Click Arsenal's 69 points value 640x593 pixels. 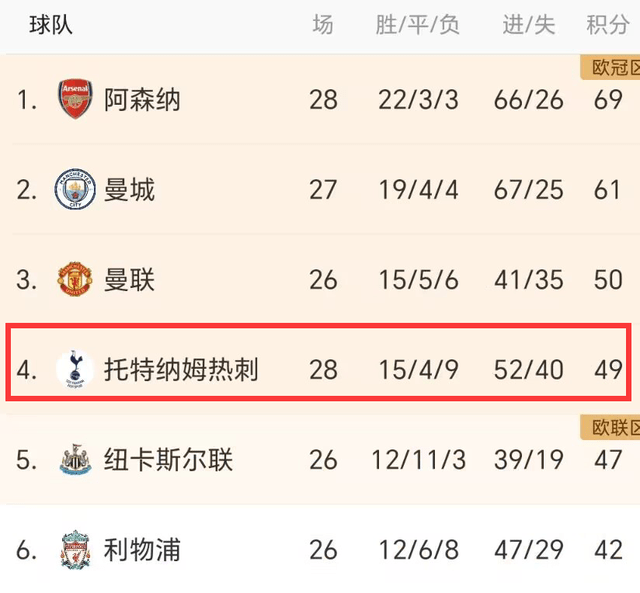point(607,100)
